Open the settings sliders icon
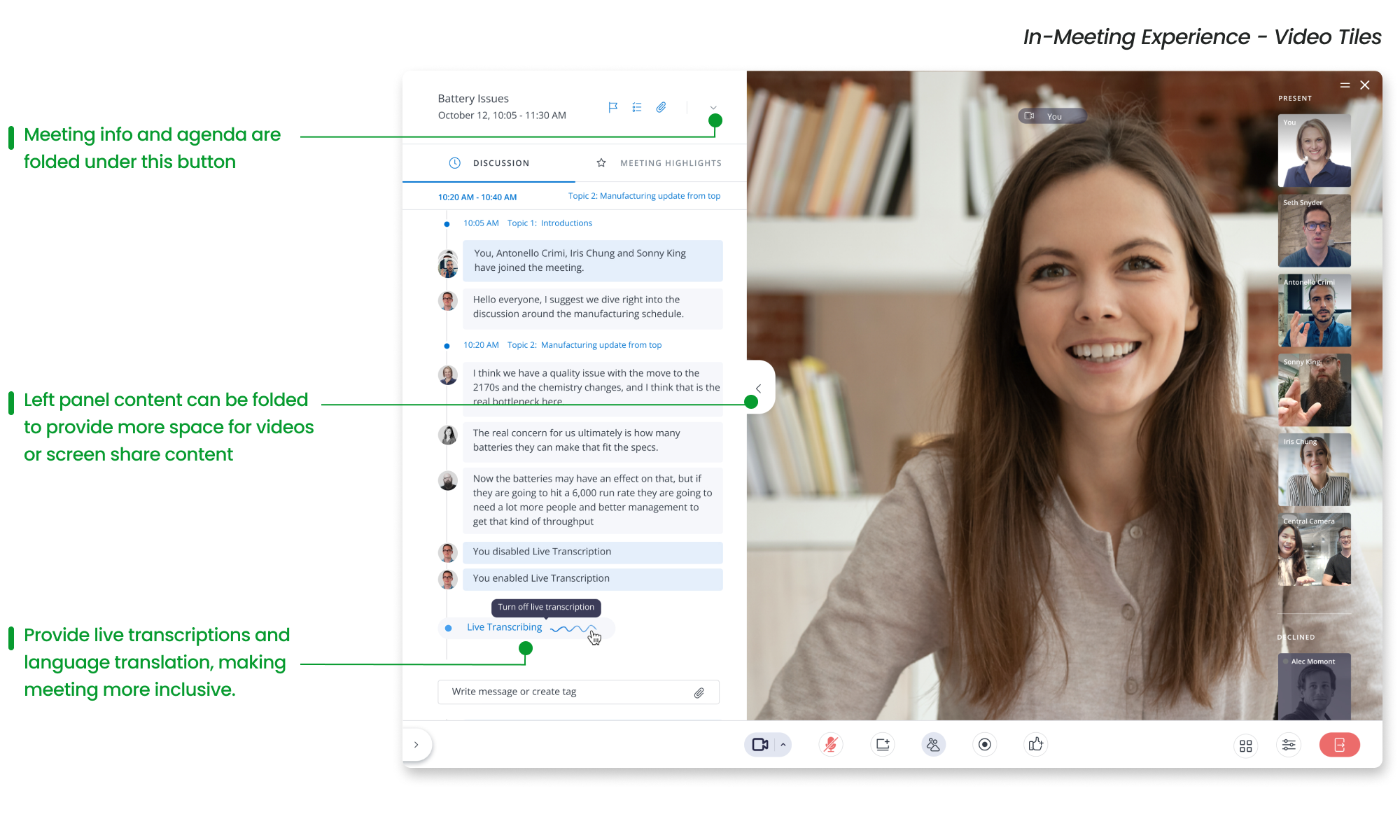Image resolution: width=1400 pixels, height=840 pixels. (x=1289, y=745)
